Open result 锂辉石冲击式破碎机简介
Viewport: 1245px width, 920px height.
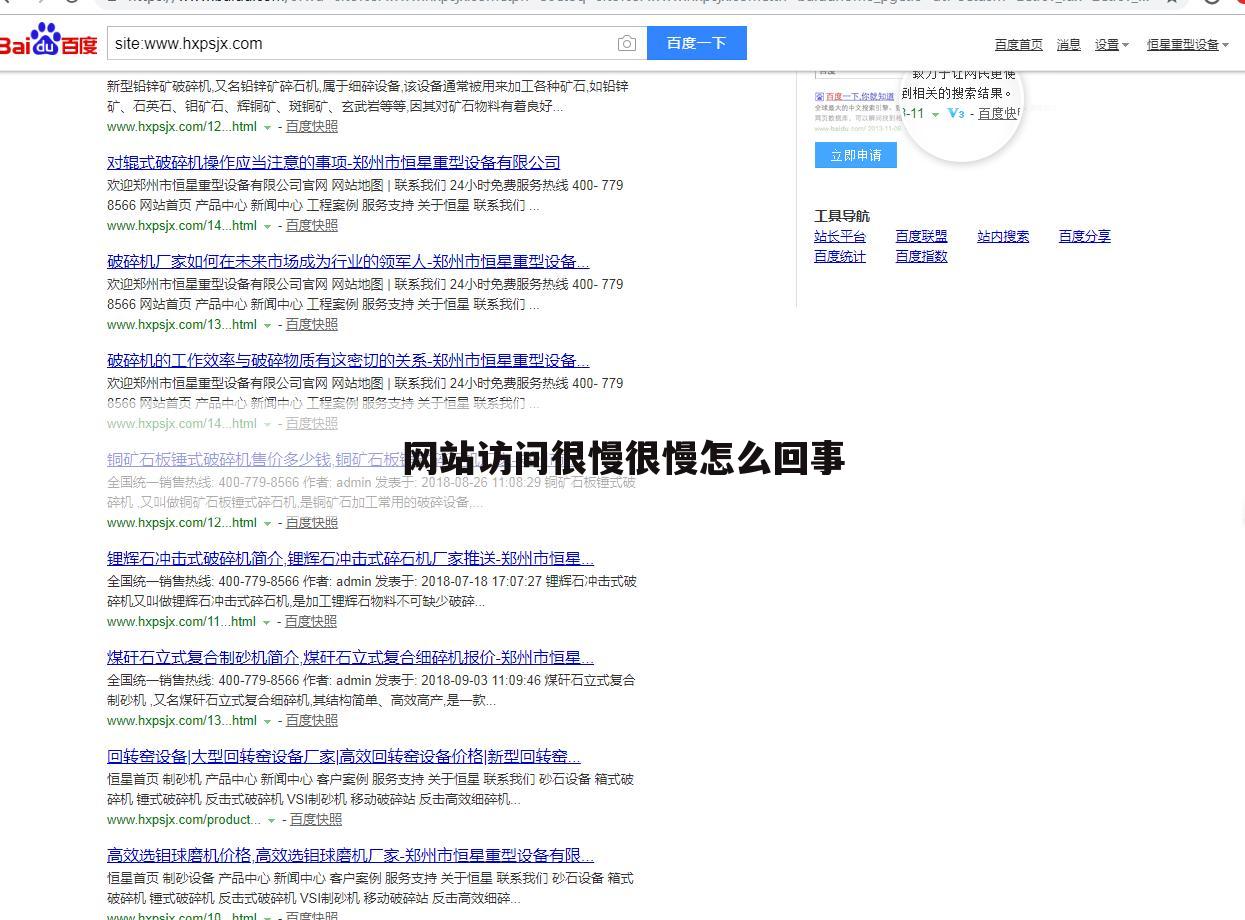tap(350, 558)
